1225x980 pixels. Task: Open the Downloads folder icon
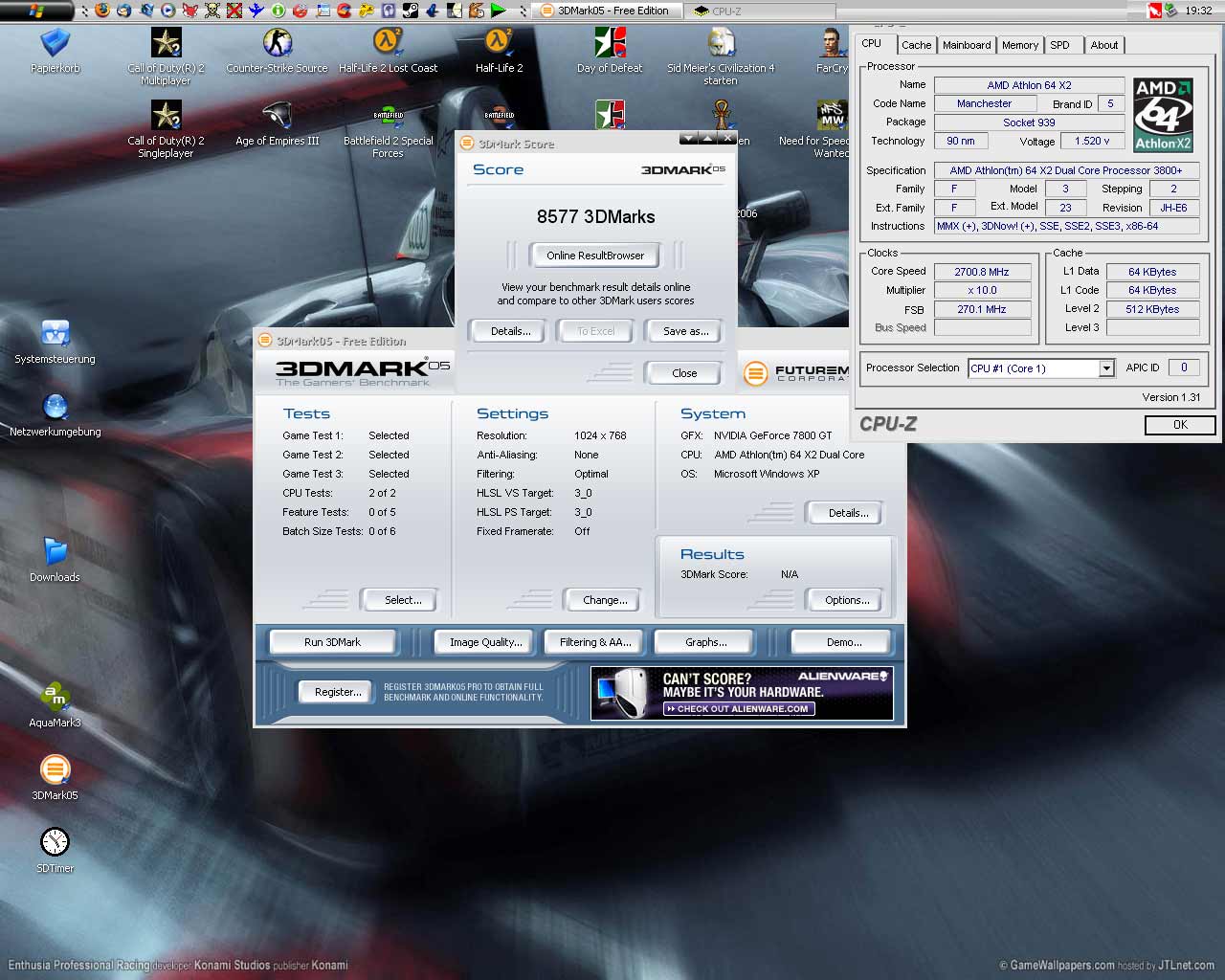point(55,552)
